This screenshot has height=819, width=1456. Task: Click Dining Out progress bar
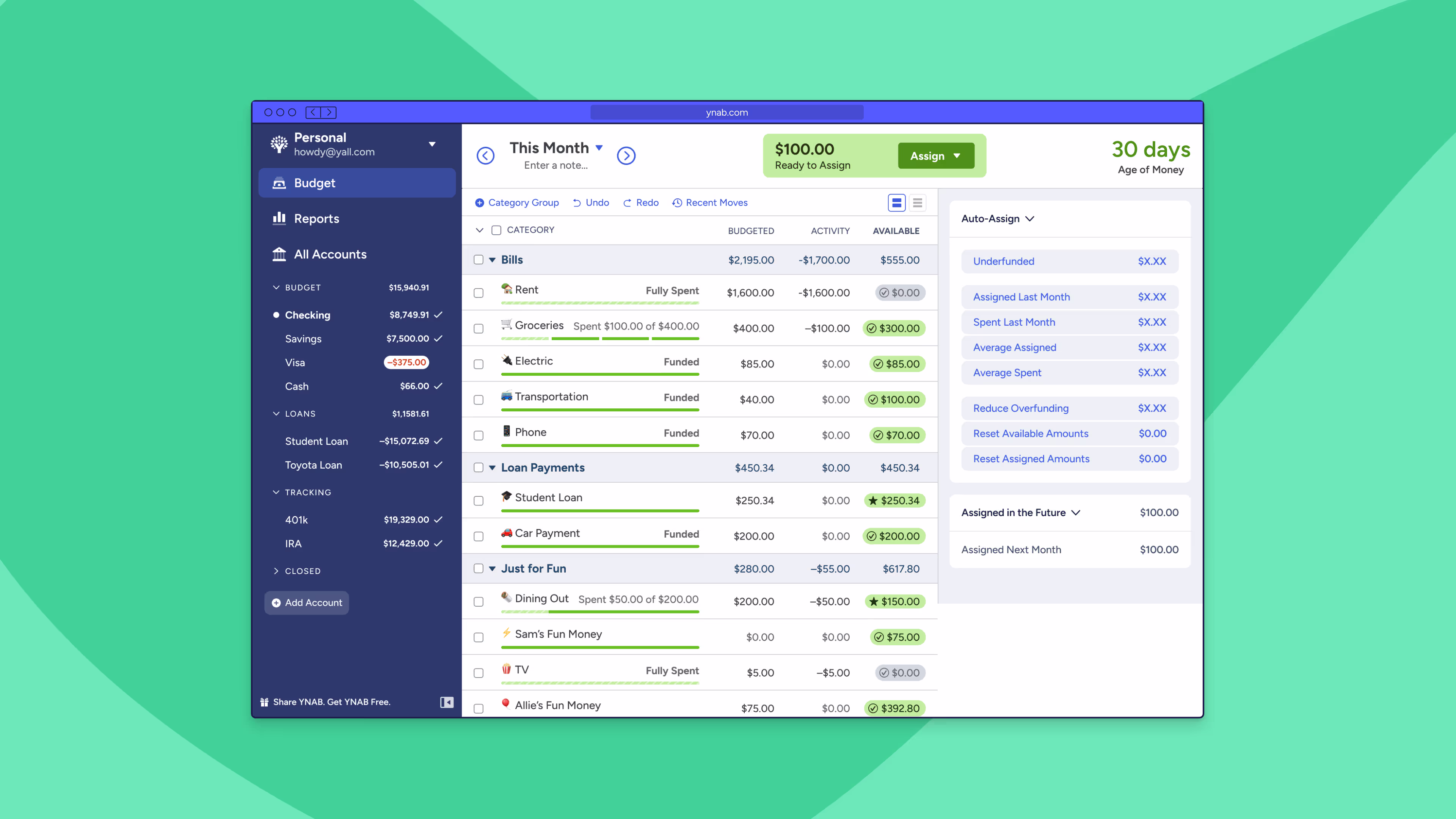pyautogui.click(x=600, y=612)
